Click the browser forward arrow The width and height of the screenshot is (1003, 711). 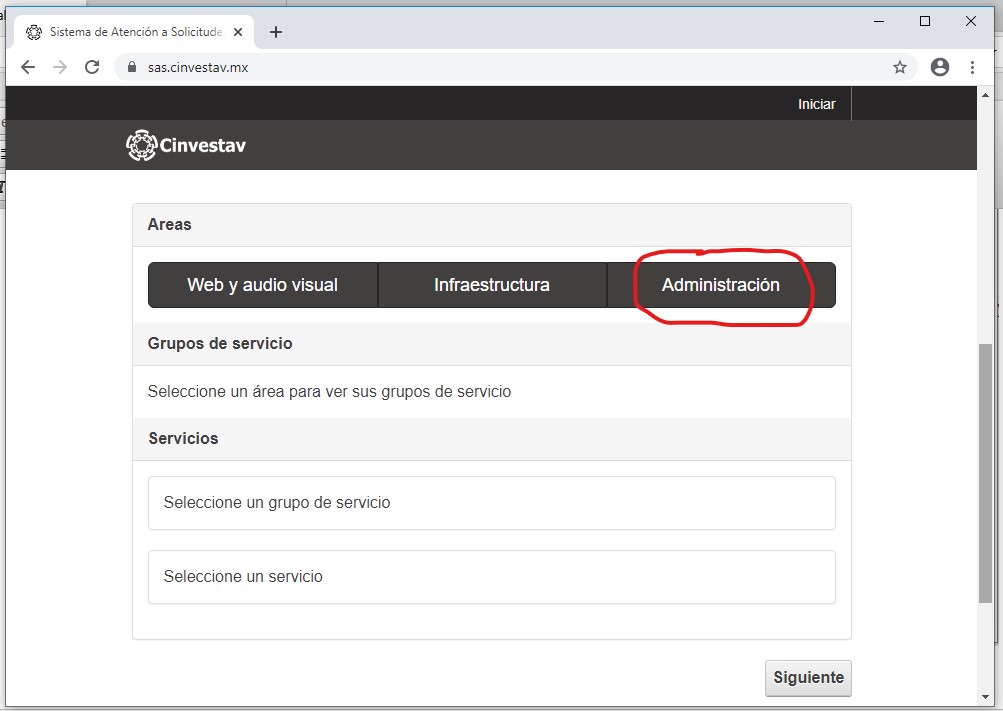[x=60, y=67]
